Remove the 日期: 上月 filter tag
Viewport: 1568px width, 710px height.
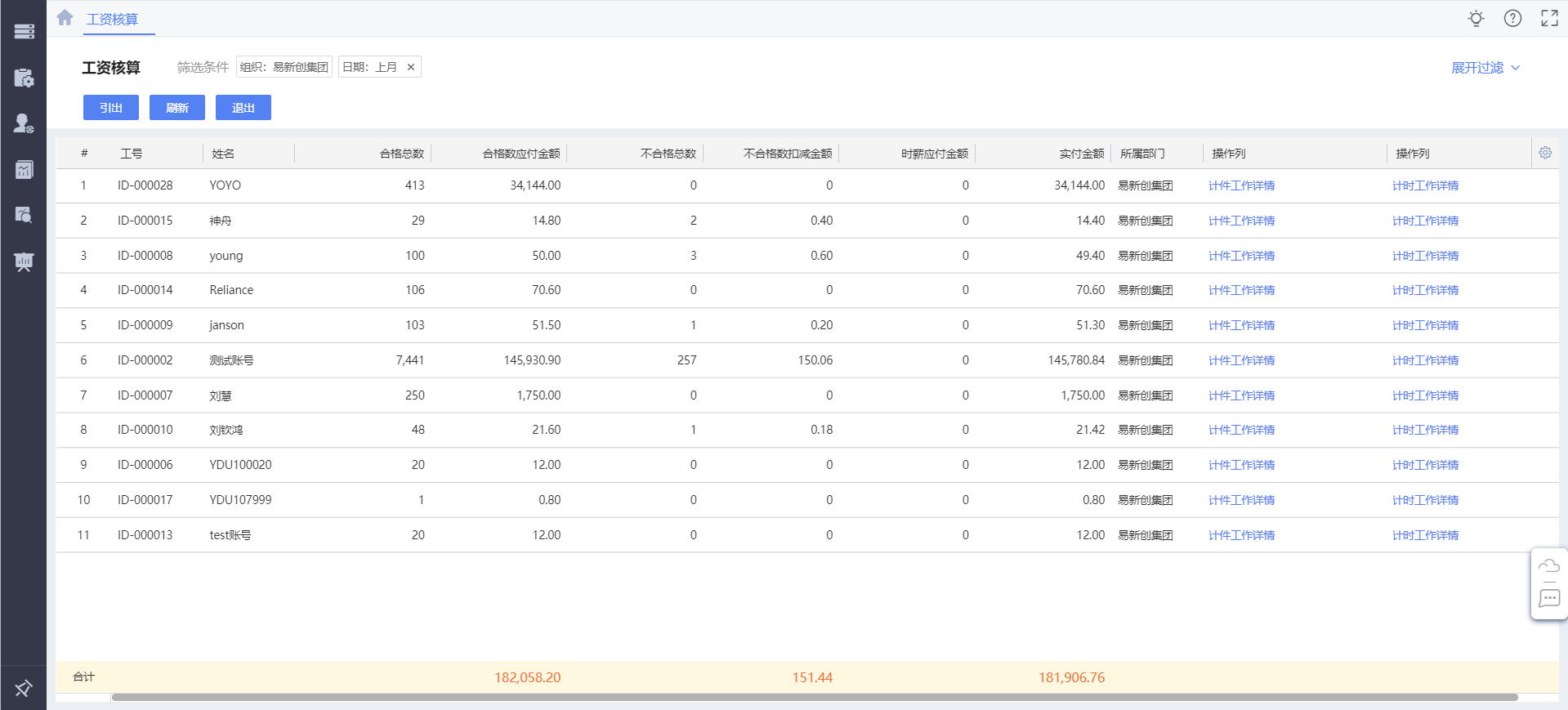click(411, 67)
